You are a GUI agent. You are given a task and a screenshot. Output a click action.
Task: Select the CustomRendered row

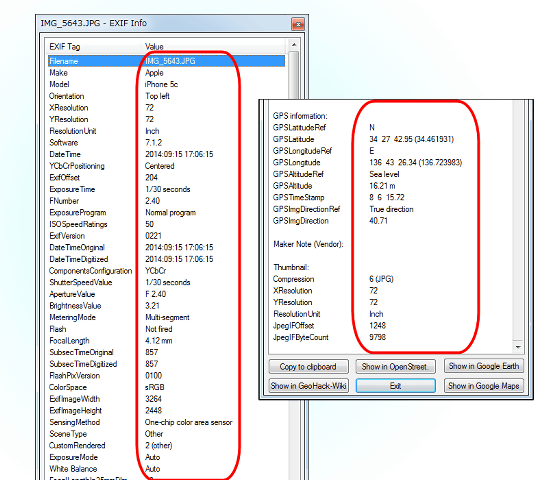tap(166, 445)
